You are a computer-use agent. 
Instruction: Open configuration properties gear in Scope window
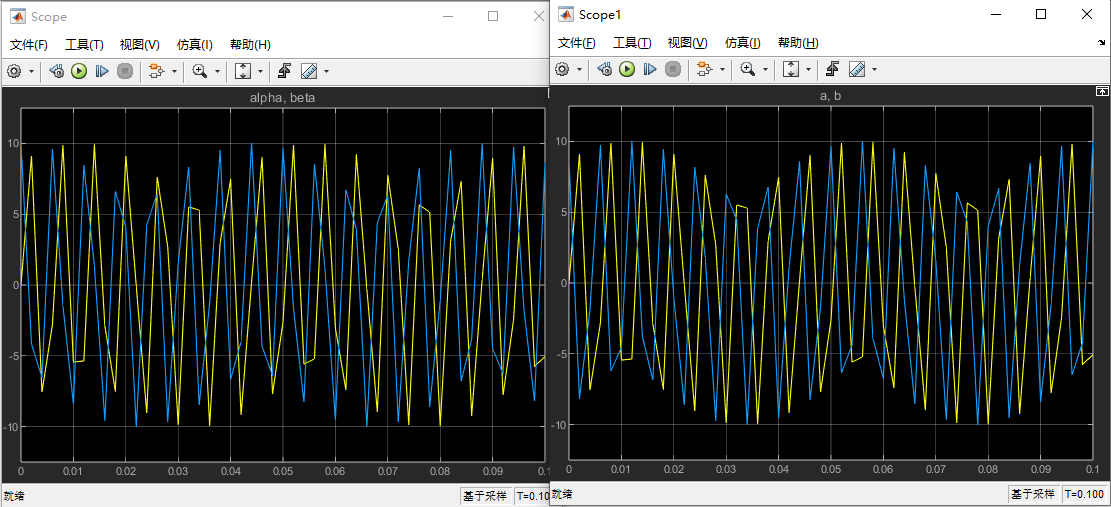coord(14,71)
